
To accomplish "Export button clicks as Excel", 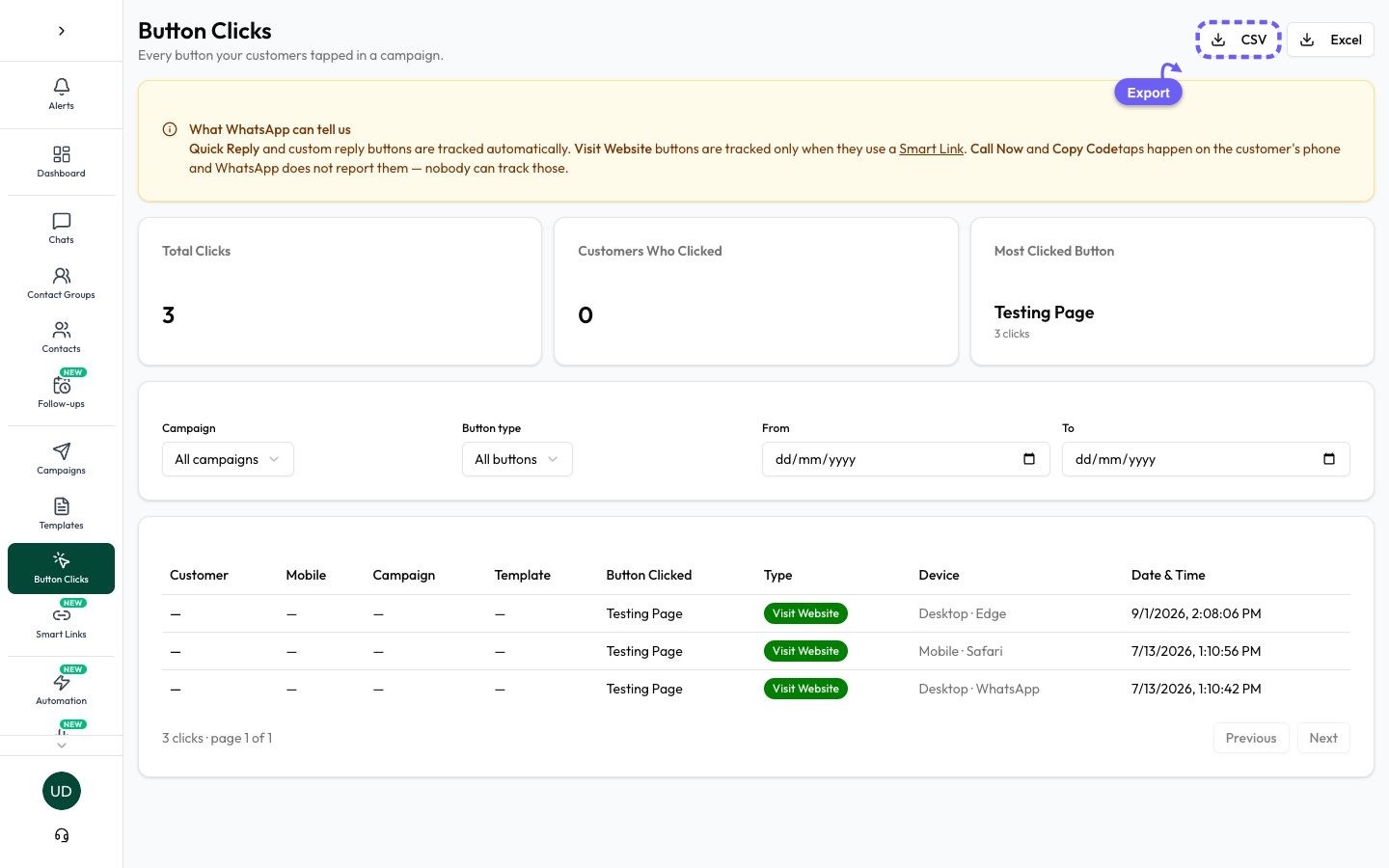I will pos(1331,40).
